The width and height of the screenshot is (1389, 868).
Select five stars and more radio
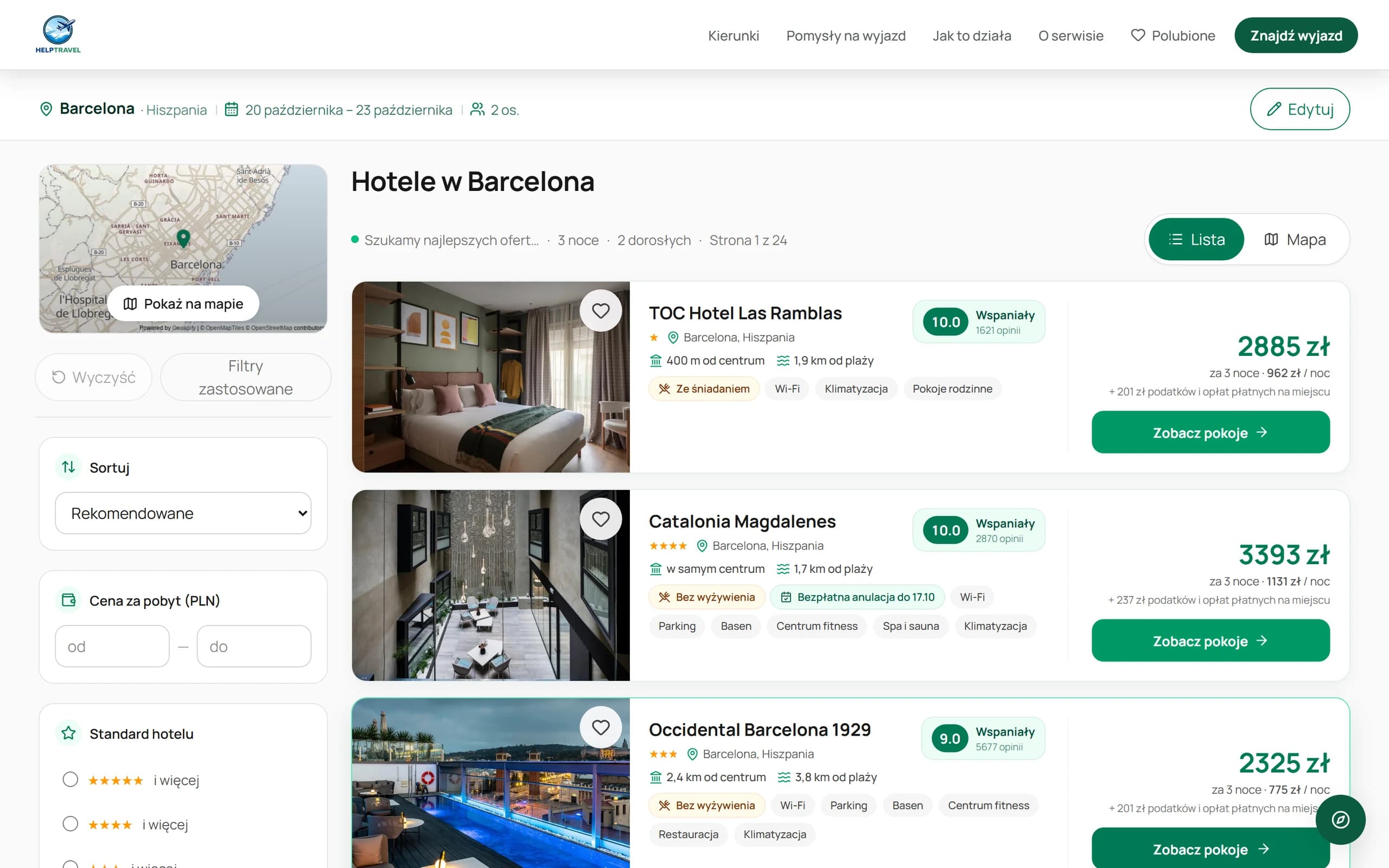click(70, 780)
